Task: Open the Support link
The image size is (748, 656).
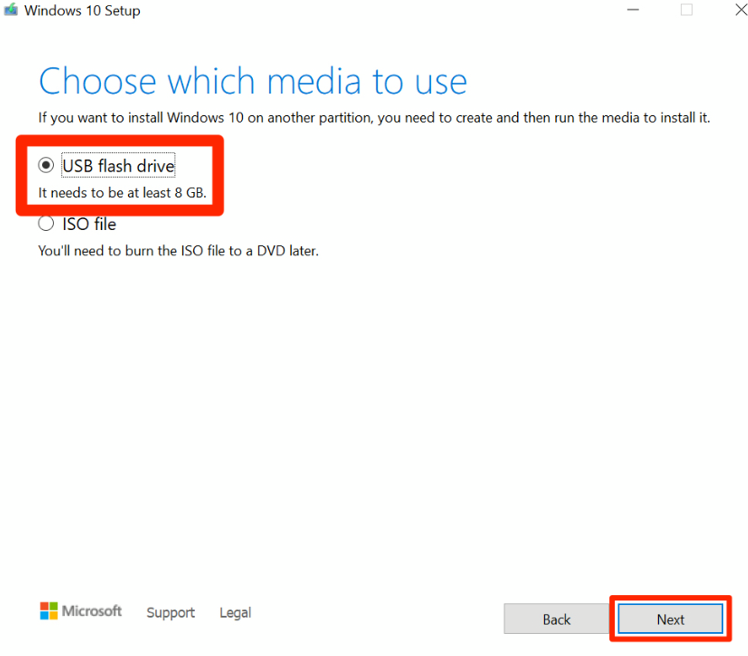Action: click(170, 612)
